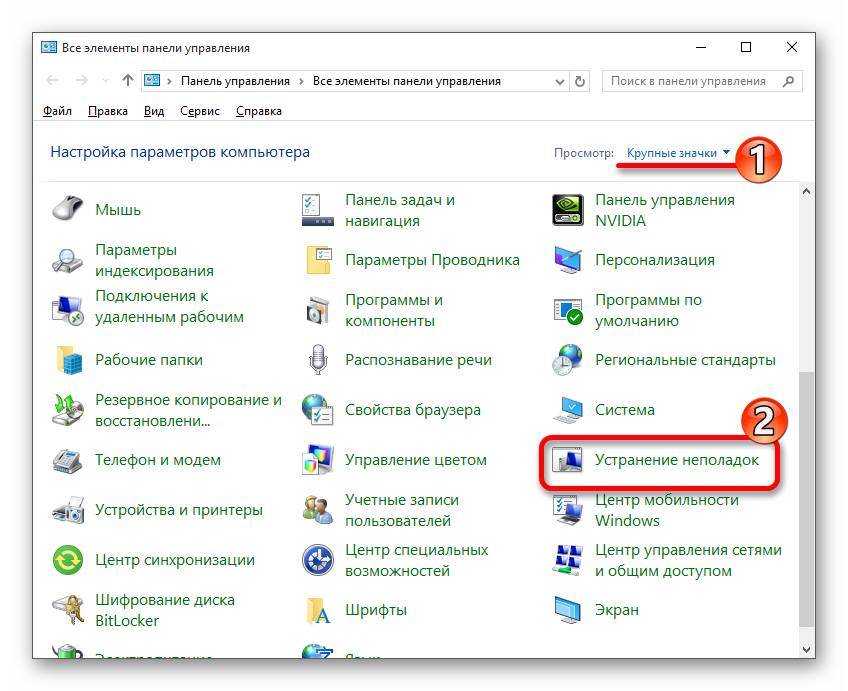848x691 pixels.
Task: Click the vertical scrollbar thumb
Action: [x=807, y=500]
